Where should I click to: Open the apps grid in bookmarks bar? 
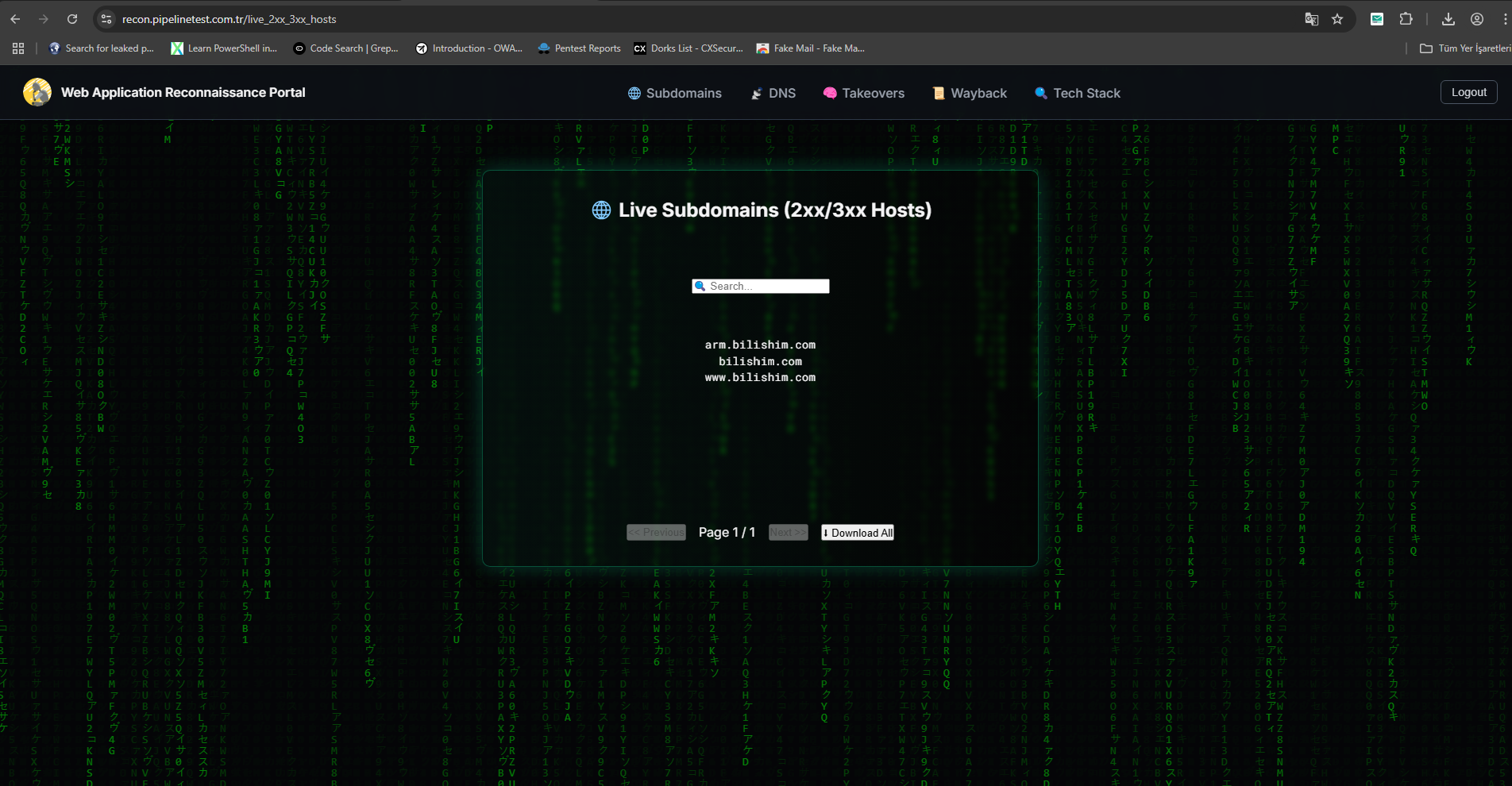(x=18, y=48)
